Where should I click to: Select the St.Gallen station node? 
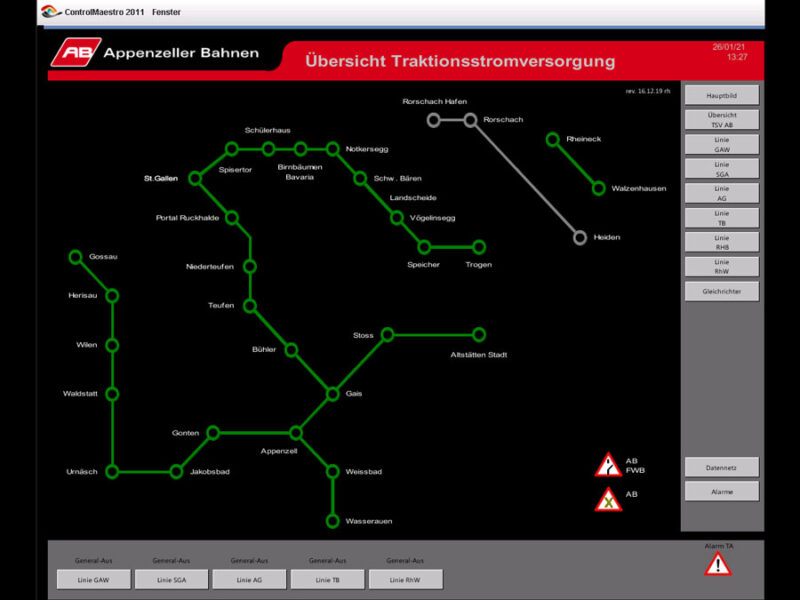[x=195, y=178]
